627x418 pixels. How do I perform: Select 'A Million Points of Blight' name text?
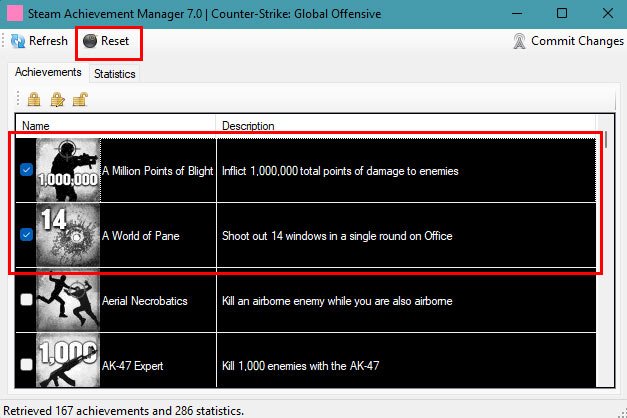coord(158,171)
